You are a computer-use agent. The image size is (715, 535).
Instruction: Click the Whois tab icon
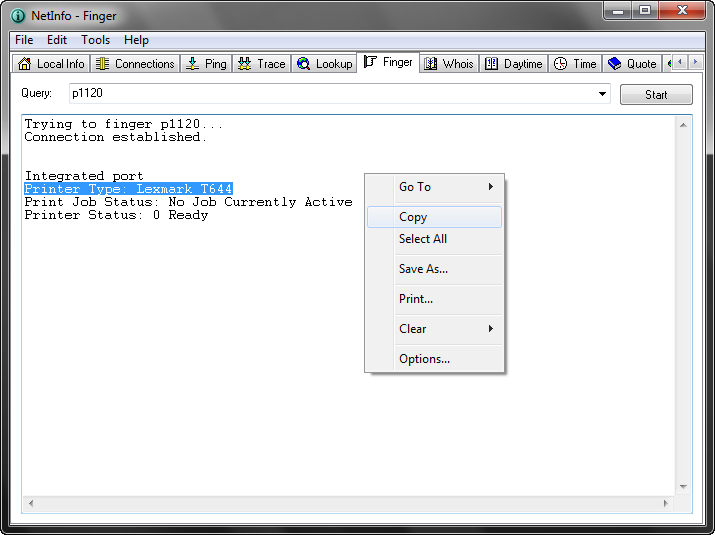click(431, 64)
